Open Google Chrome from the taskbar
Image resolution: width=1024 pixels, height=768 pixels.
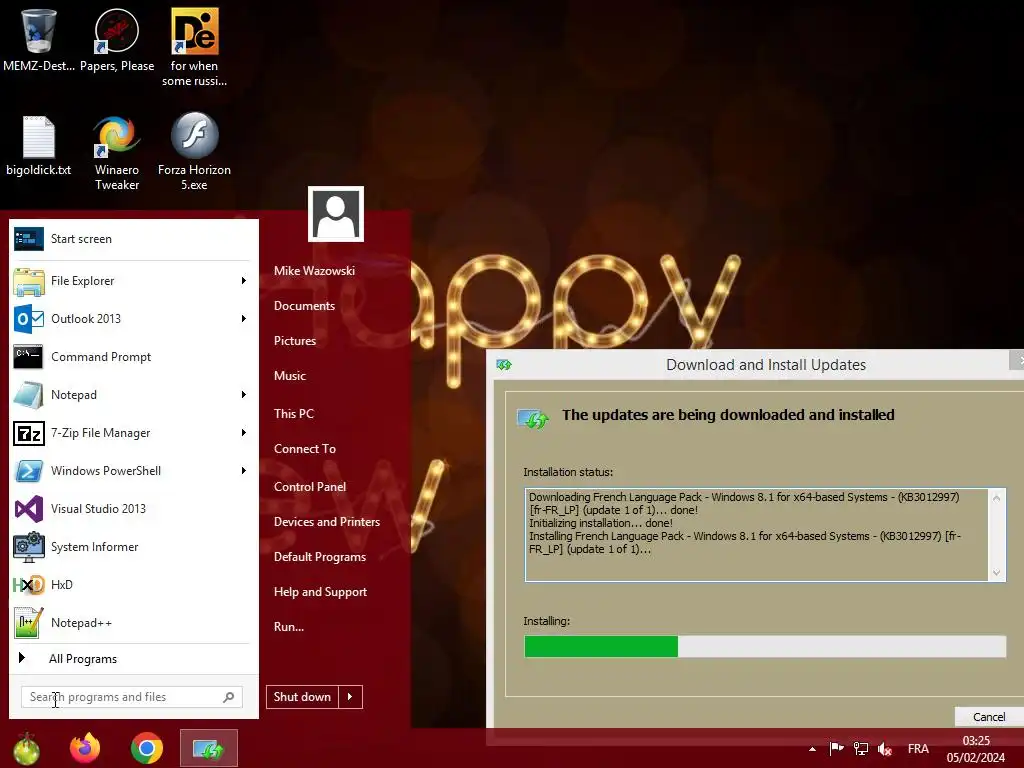147,748
